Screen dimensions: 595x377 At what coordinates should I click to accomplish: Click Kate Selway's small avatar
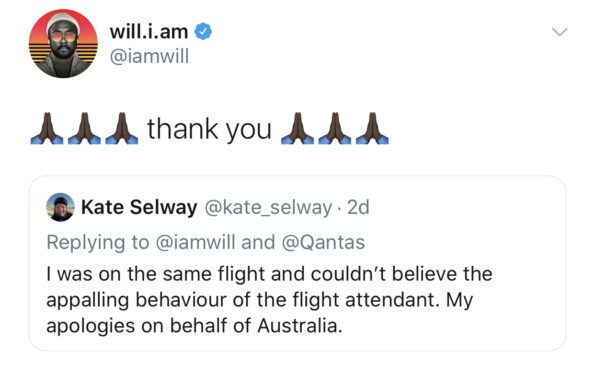pos(60,207)
